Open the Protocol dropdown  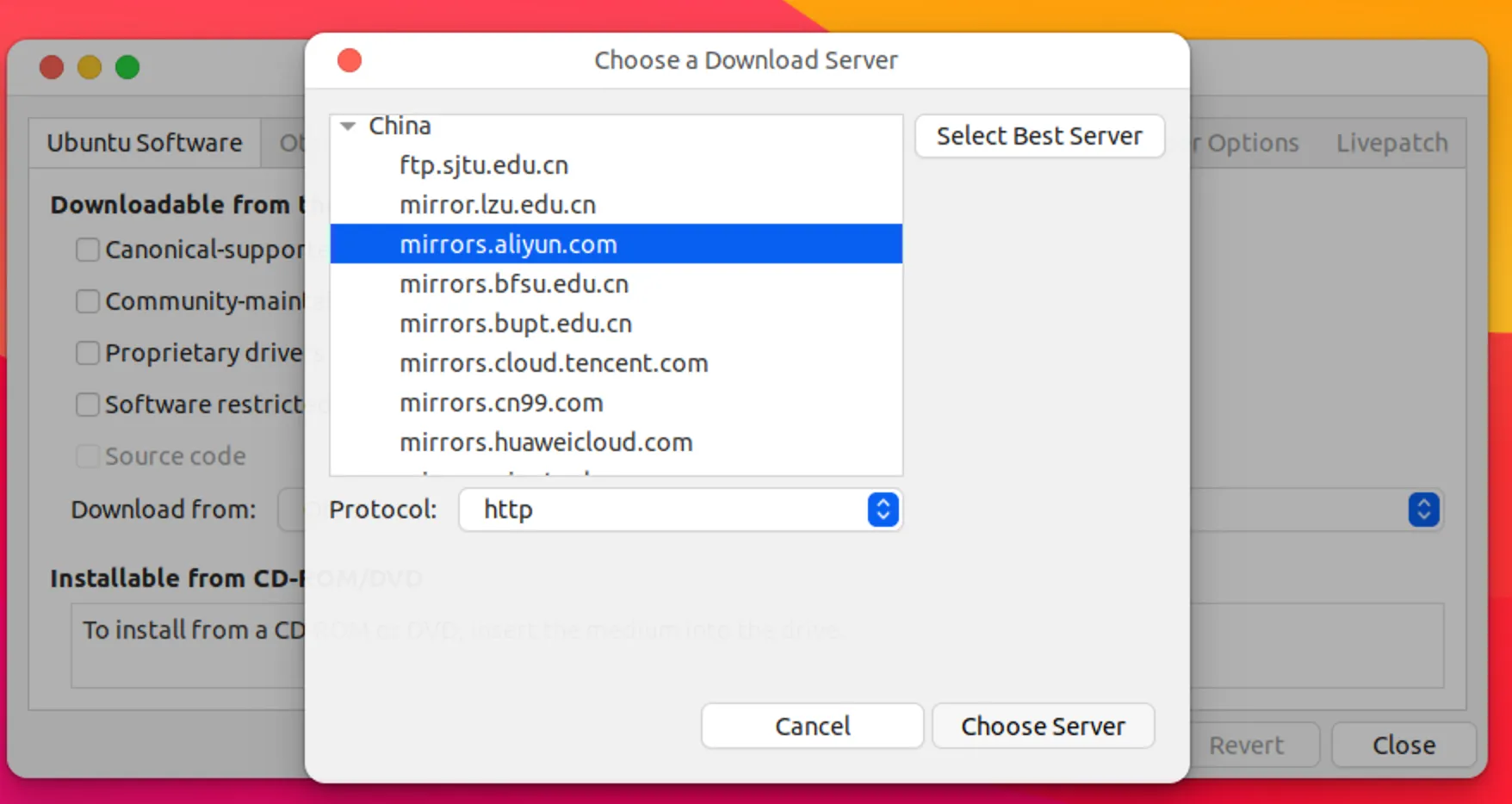coord(680,510)
